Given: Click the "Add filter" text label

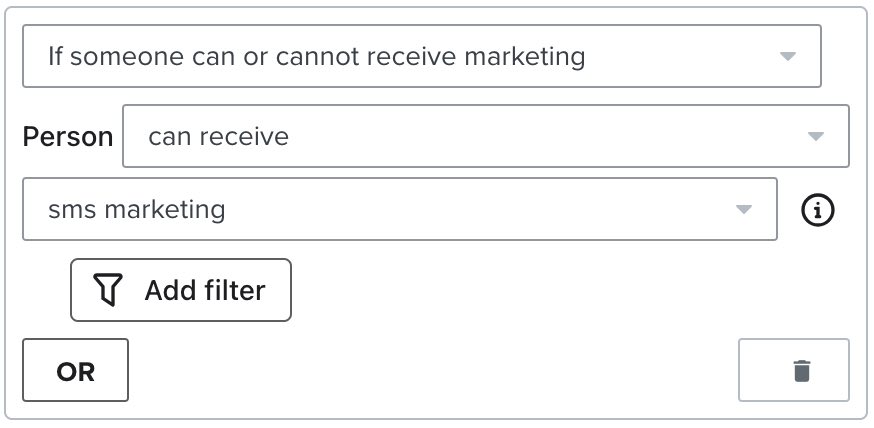Looking at the screenshot, I should tap(205, 290).
